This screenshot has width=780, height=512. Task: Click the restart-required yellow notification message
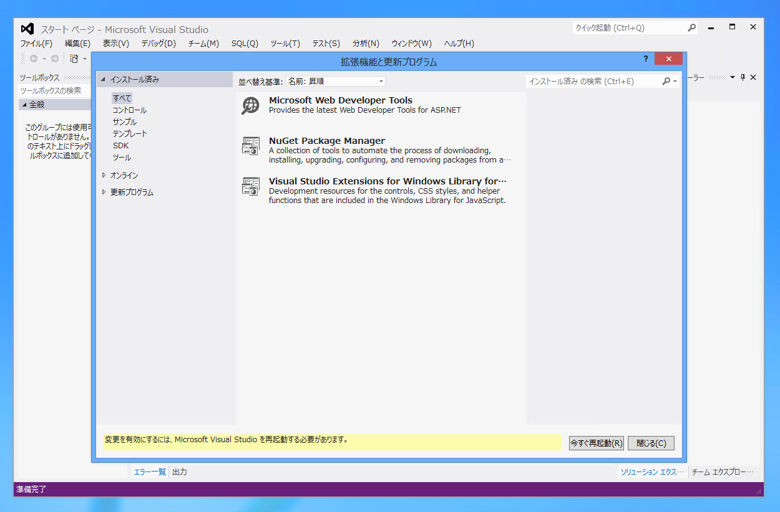(x=332, y=442)
